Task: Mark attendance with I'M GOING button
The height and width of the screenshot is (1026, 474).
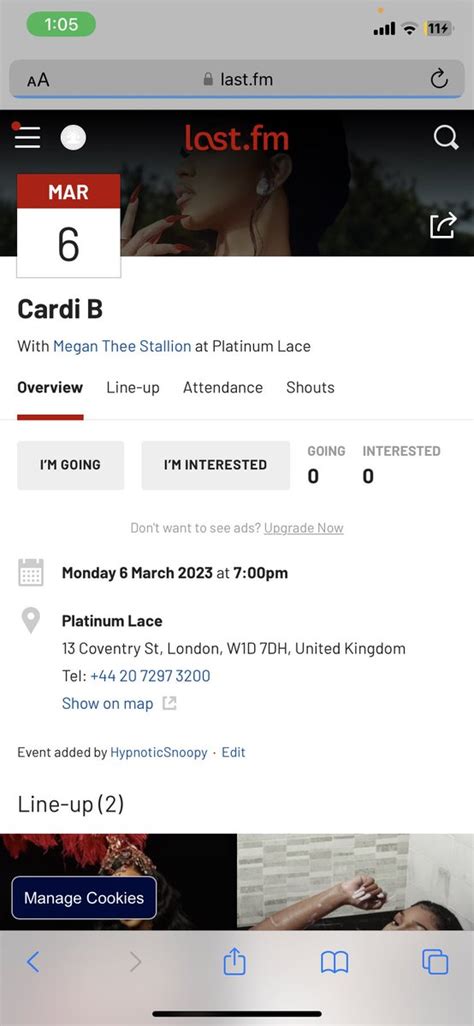Action: point(70,465)
